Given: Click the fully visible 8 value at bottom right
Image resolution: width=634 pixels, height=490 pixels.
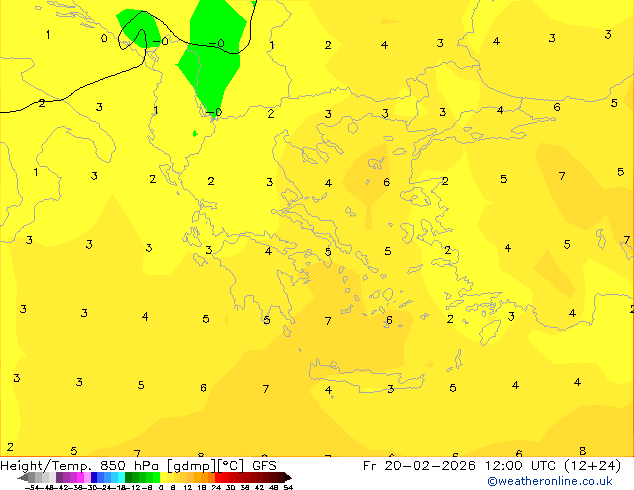Looking at the screenshot, I should coord(582,450).
